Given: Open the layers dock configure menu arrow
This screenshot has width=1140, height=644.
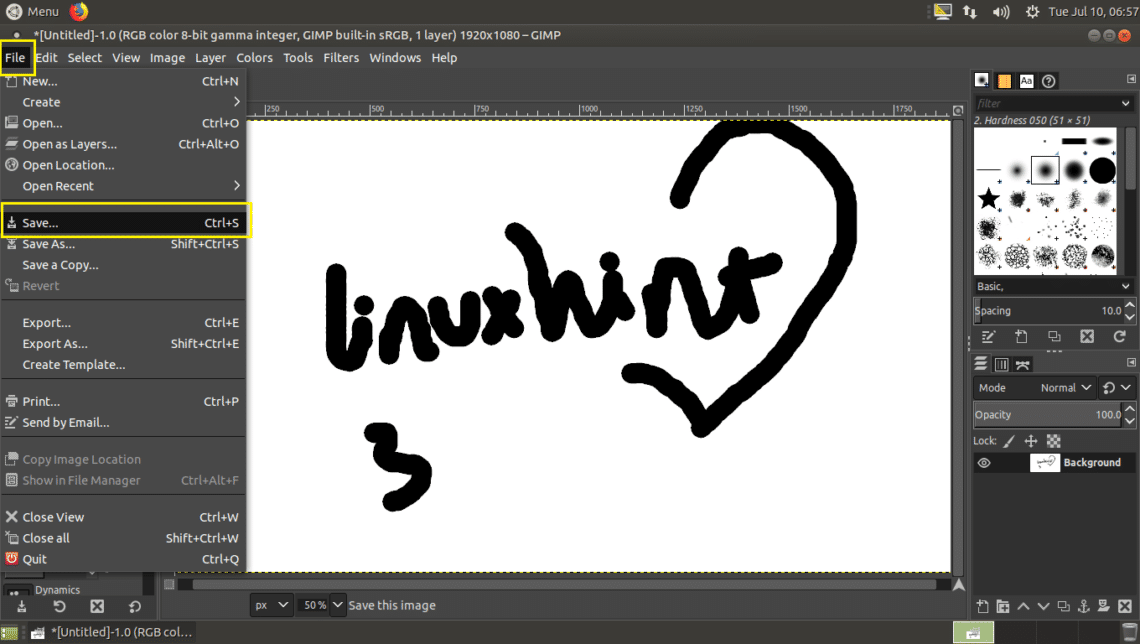Looking at the screenshot, I should (1131, 362).
